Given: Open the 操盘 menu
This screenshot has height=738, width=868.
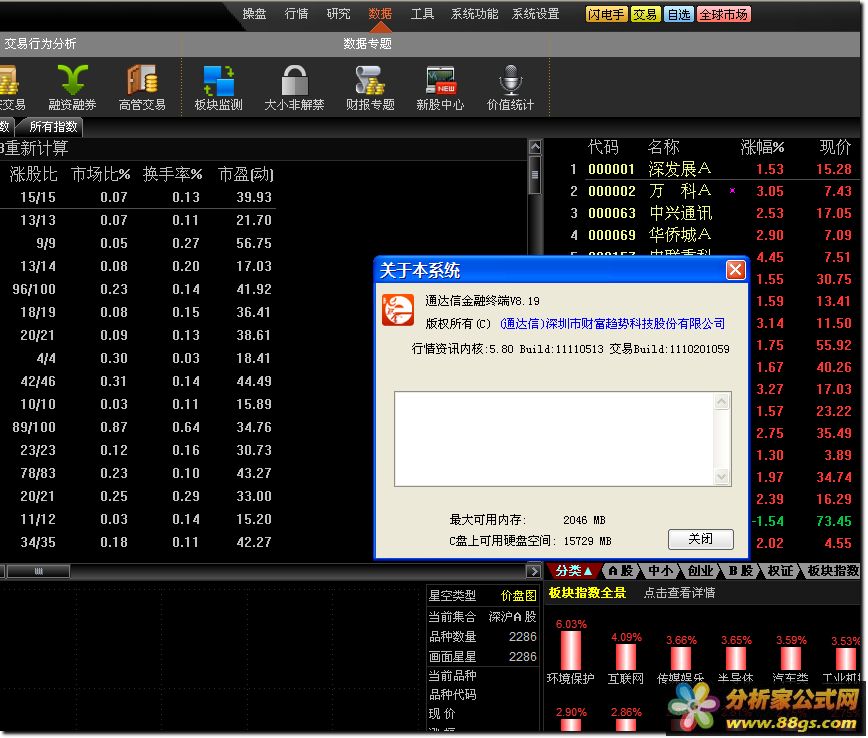Looking at the screenshot, I should (254, 14).
